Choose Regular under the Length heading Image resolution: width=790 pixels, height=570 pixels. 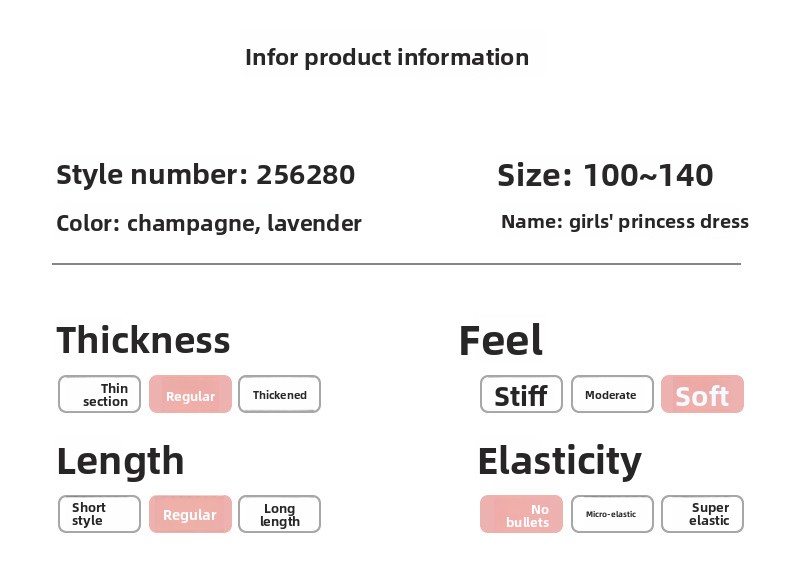(x=190, y=514)
